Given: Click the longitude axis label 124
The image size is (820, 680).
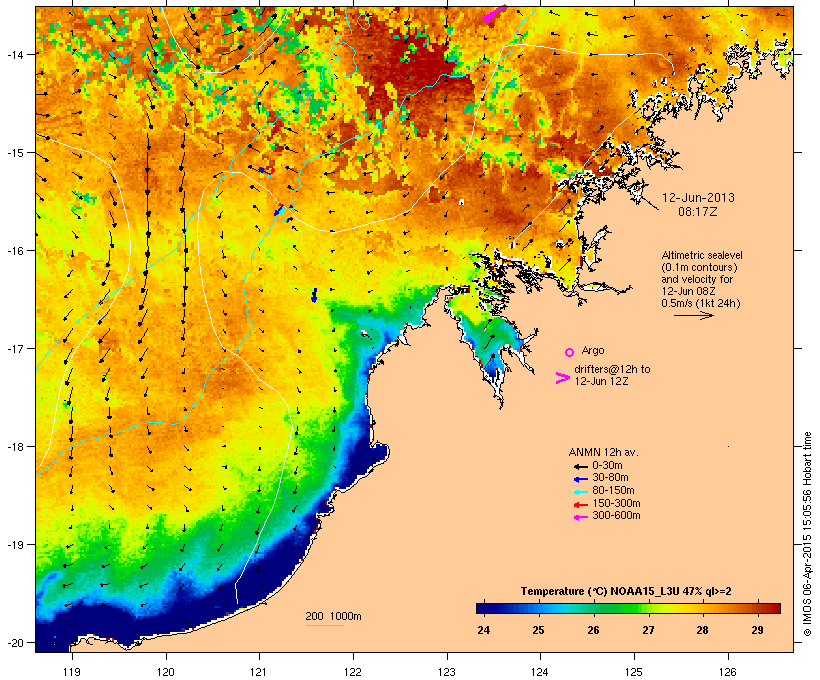Looking at the screenshot, I should coord(540,672).
